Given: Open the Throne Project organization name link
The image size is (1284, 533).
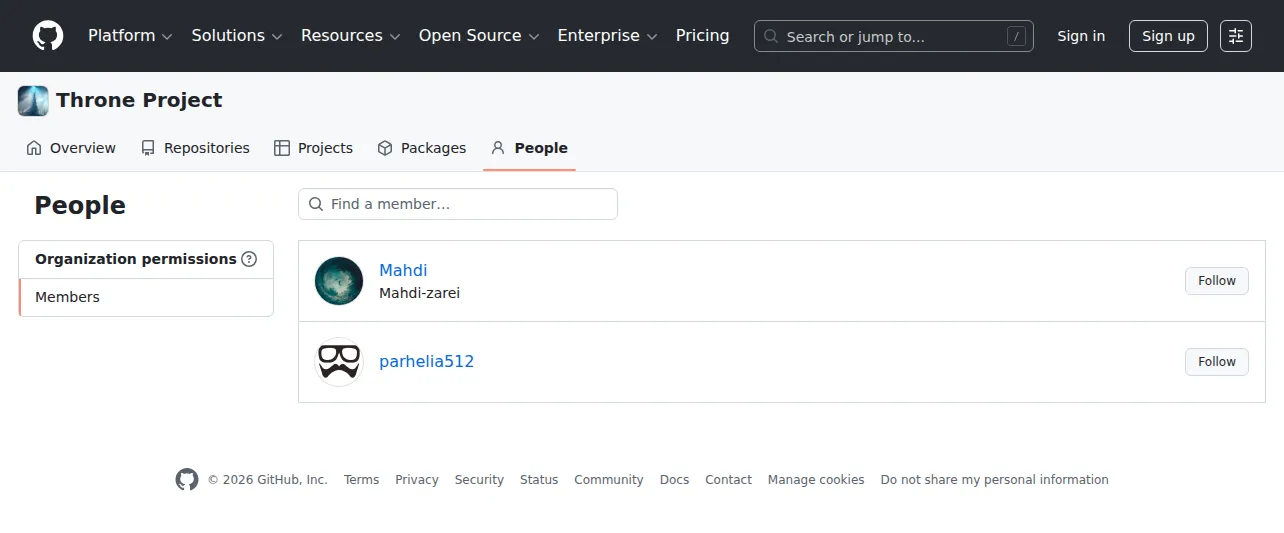Looking at the screenshot, I should 139,100.
